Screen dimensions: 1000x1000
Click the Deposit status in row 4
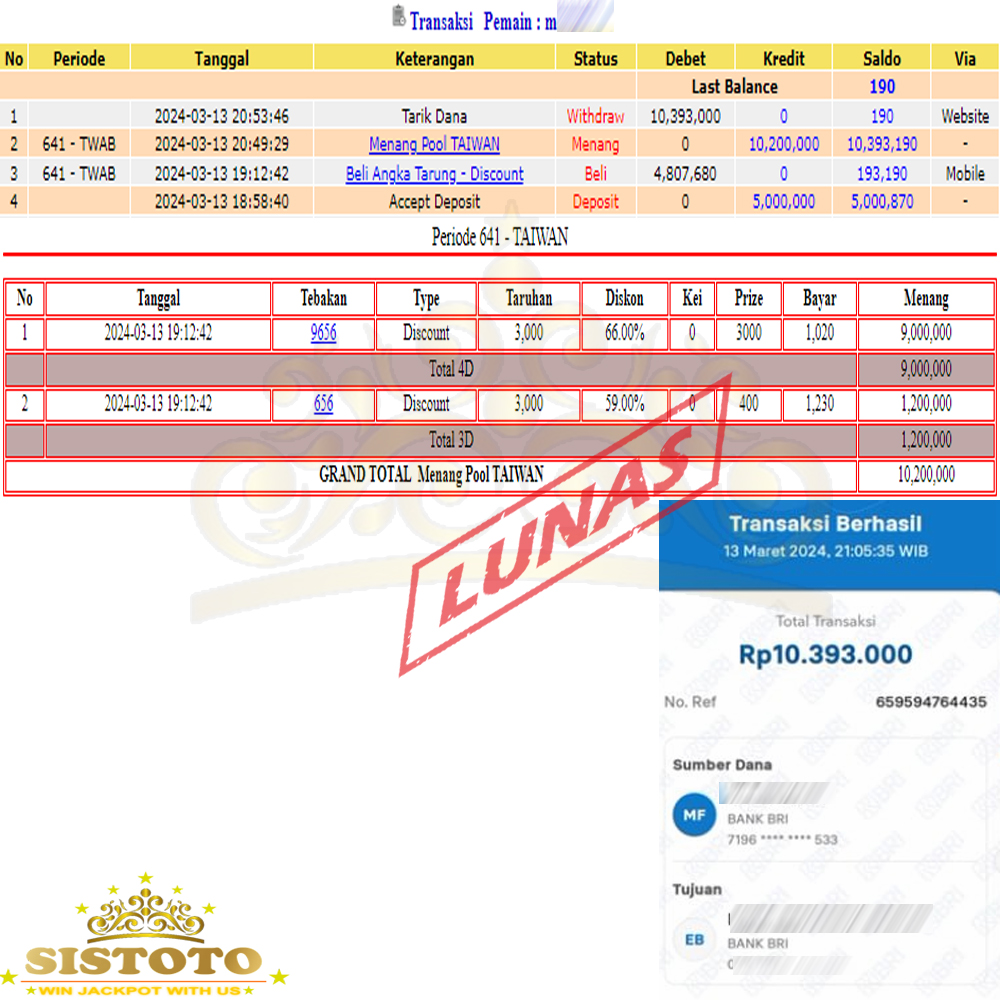595,202
